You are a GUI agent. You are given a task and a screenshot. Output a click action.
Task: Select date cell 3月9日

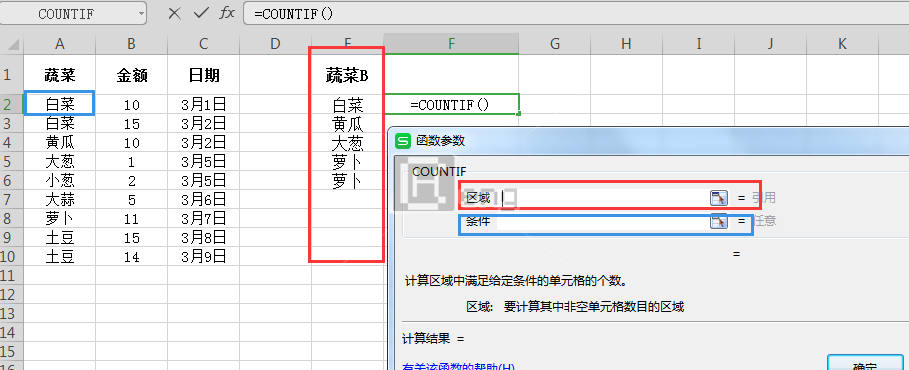click(x=203, y=256)
